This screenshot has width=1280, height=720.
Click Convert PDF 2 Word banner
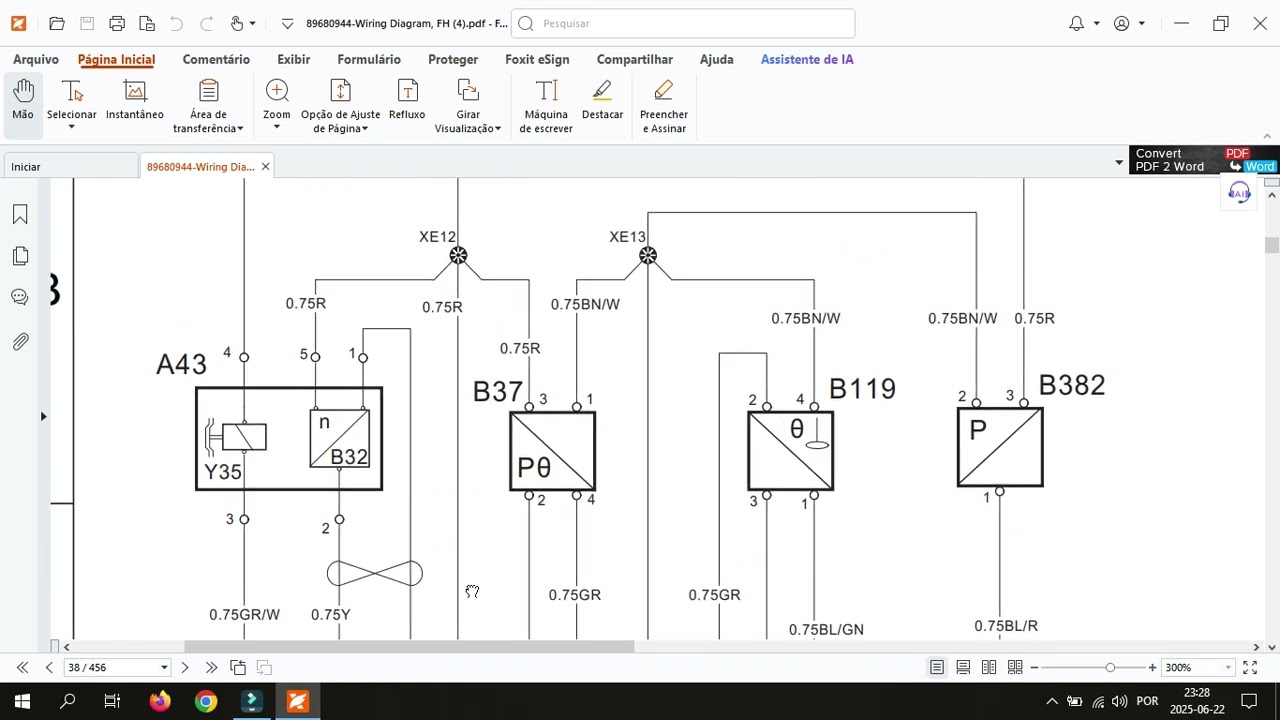tap(1204, 160)
